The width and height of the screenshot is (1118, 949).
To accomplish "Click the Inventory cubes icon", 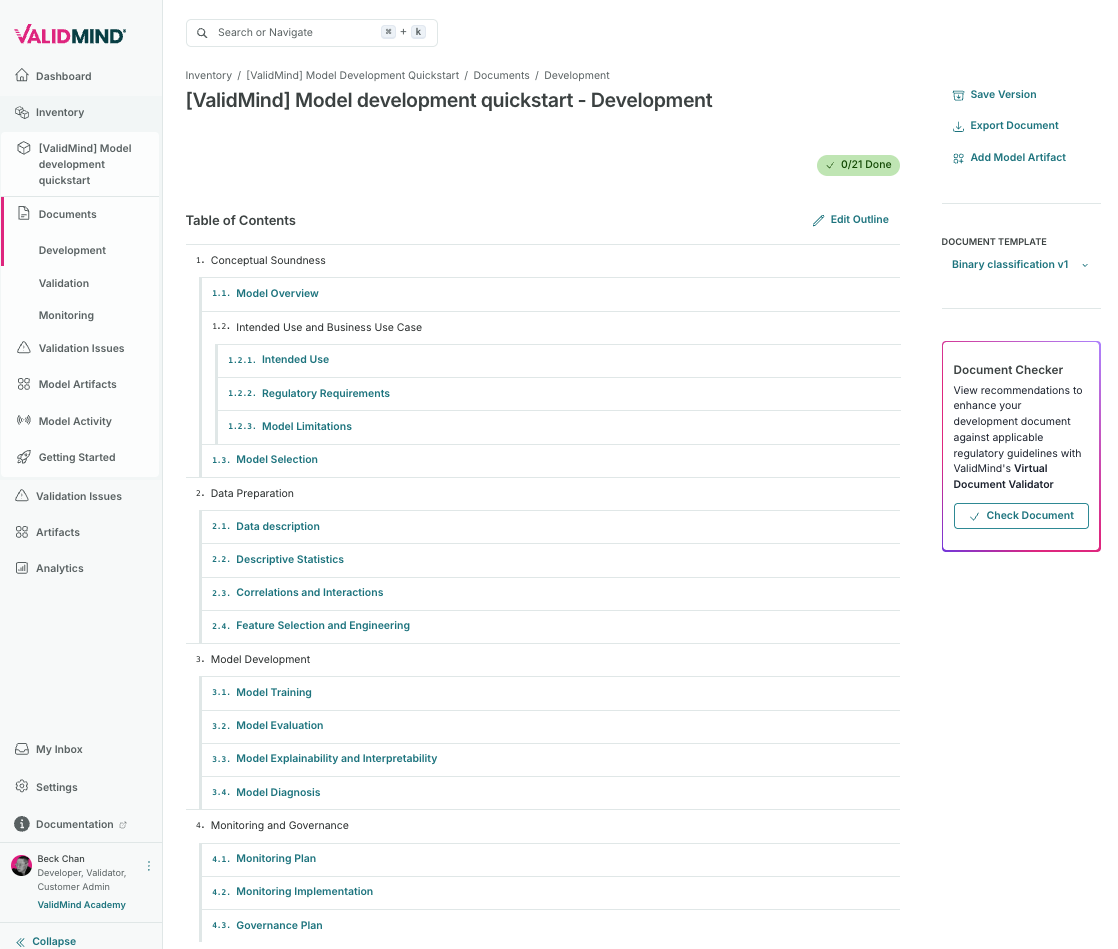I will (x=22, y=112).
